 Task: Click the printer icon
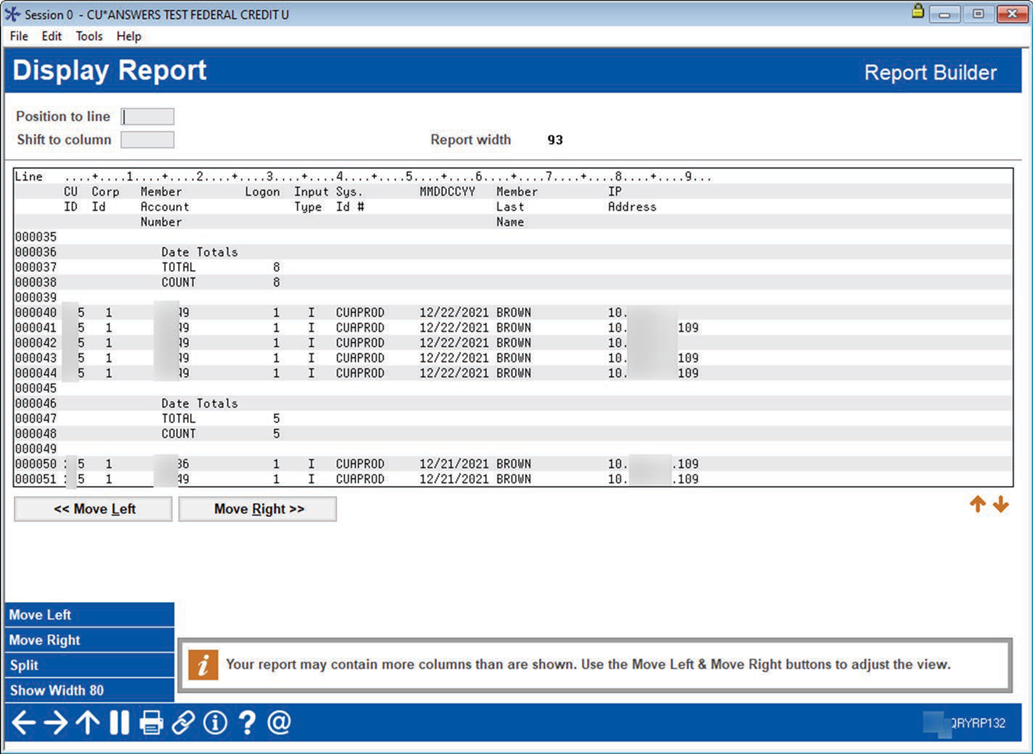(152, 722)
